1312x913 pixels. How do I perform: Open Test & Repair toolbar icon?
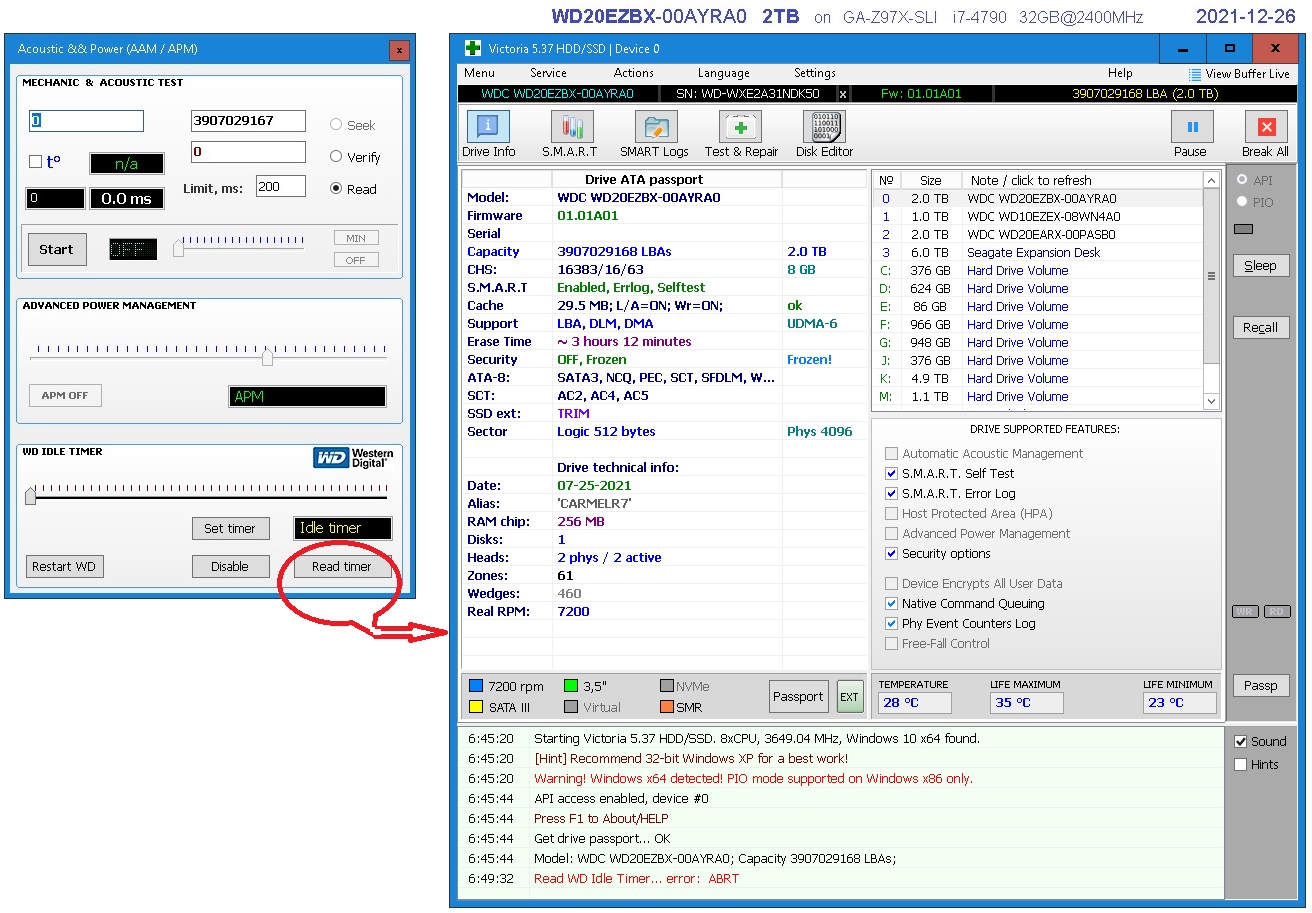point(740,127)
